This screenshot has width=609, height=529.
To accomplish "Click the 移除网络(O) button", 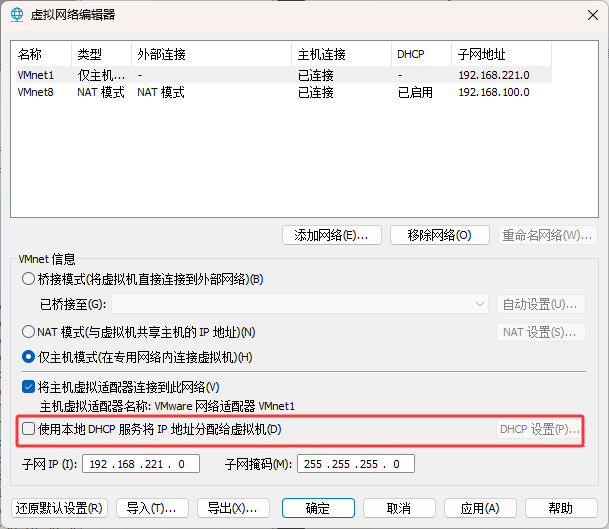I will (x=440, y=235).
